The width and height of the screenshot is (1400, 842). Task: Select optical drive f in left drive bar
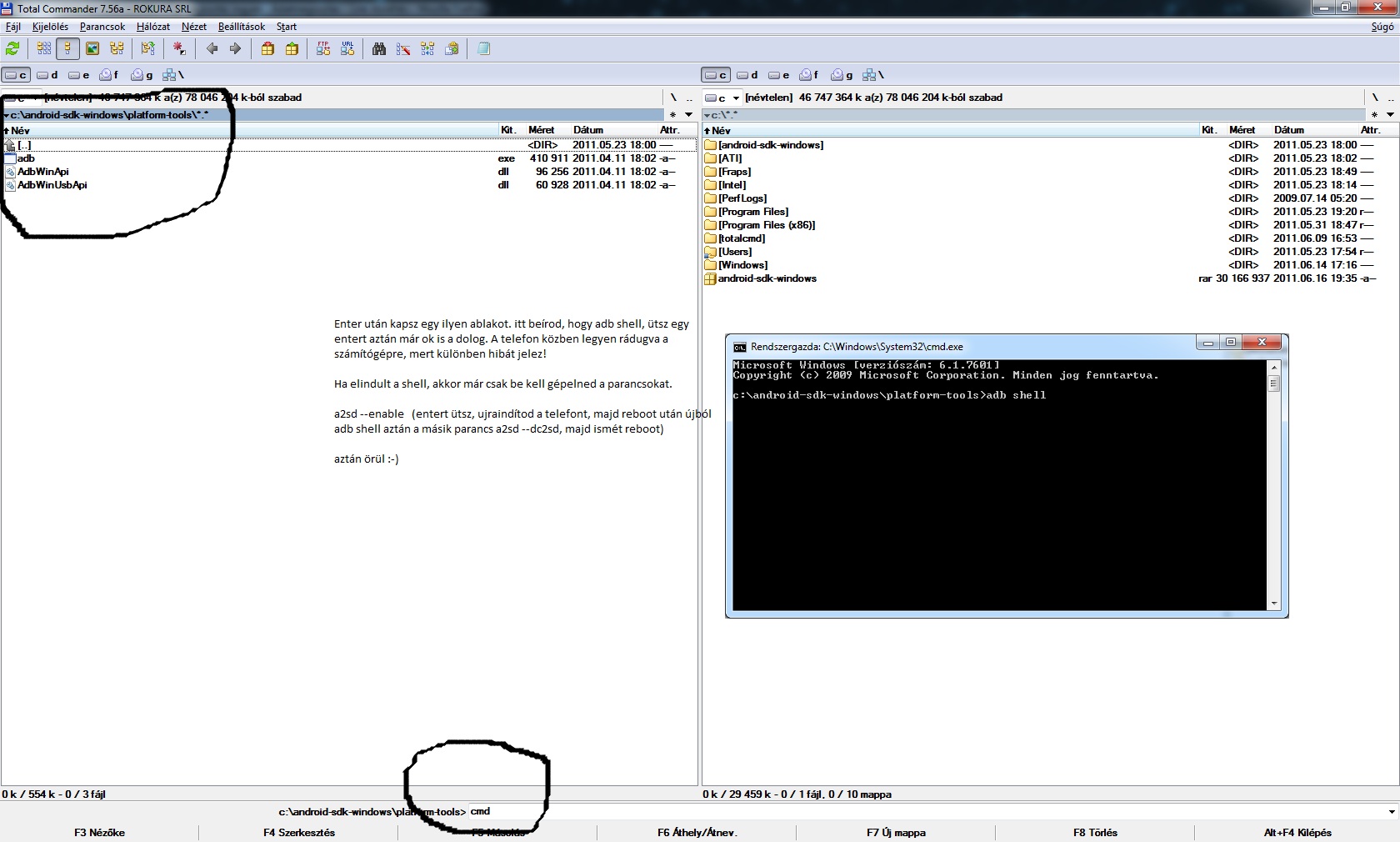pyautogui.click(x=109, y=75)
